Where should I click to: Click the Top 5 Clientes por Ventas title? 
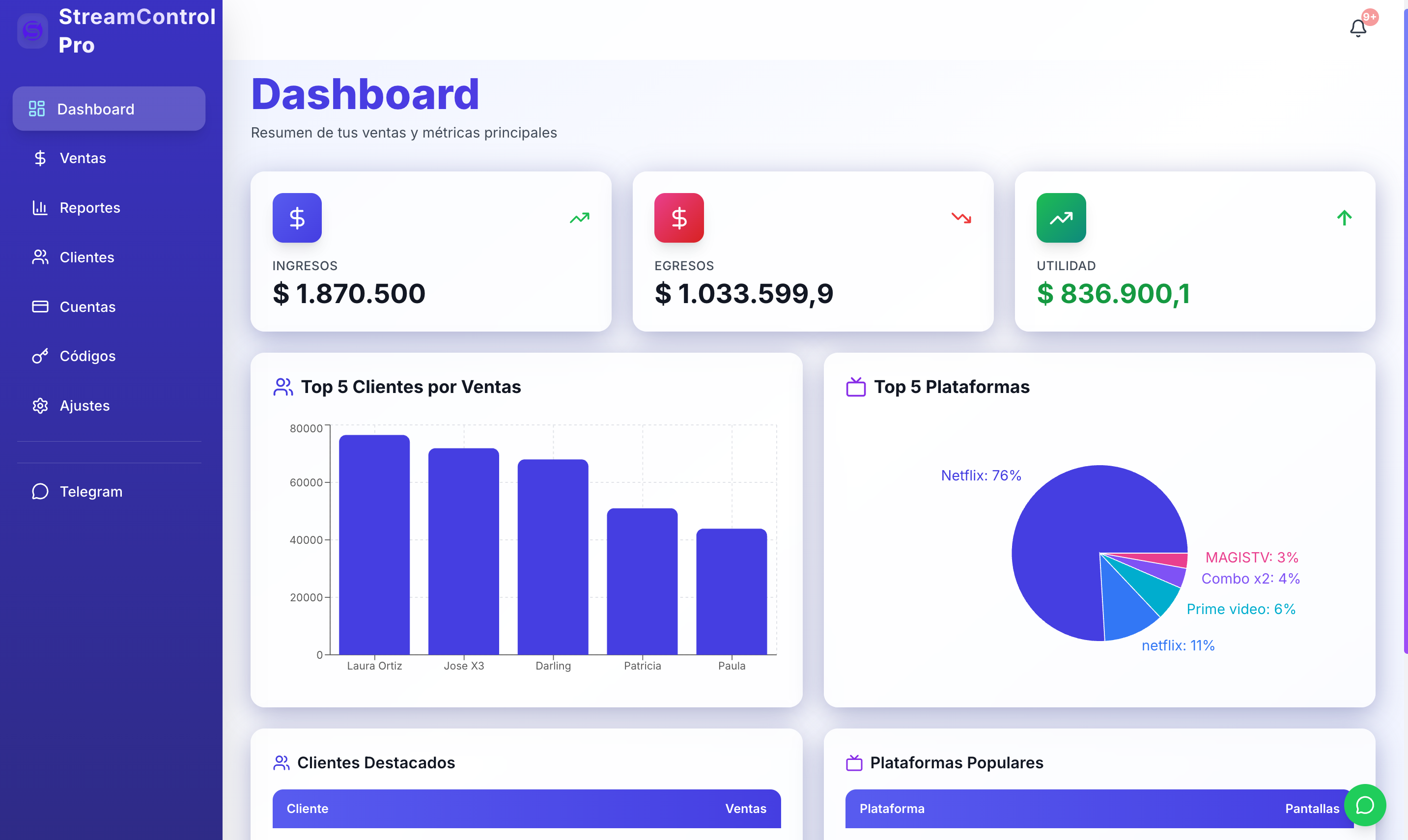(x=411, y=387)
